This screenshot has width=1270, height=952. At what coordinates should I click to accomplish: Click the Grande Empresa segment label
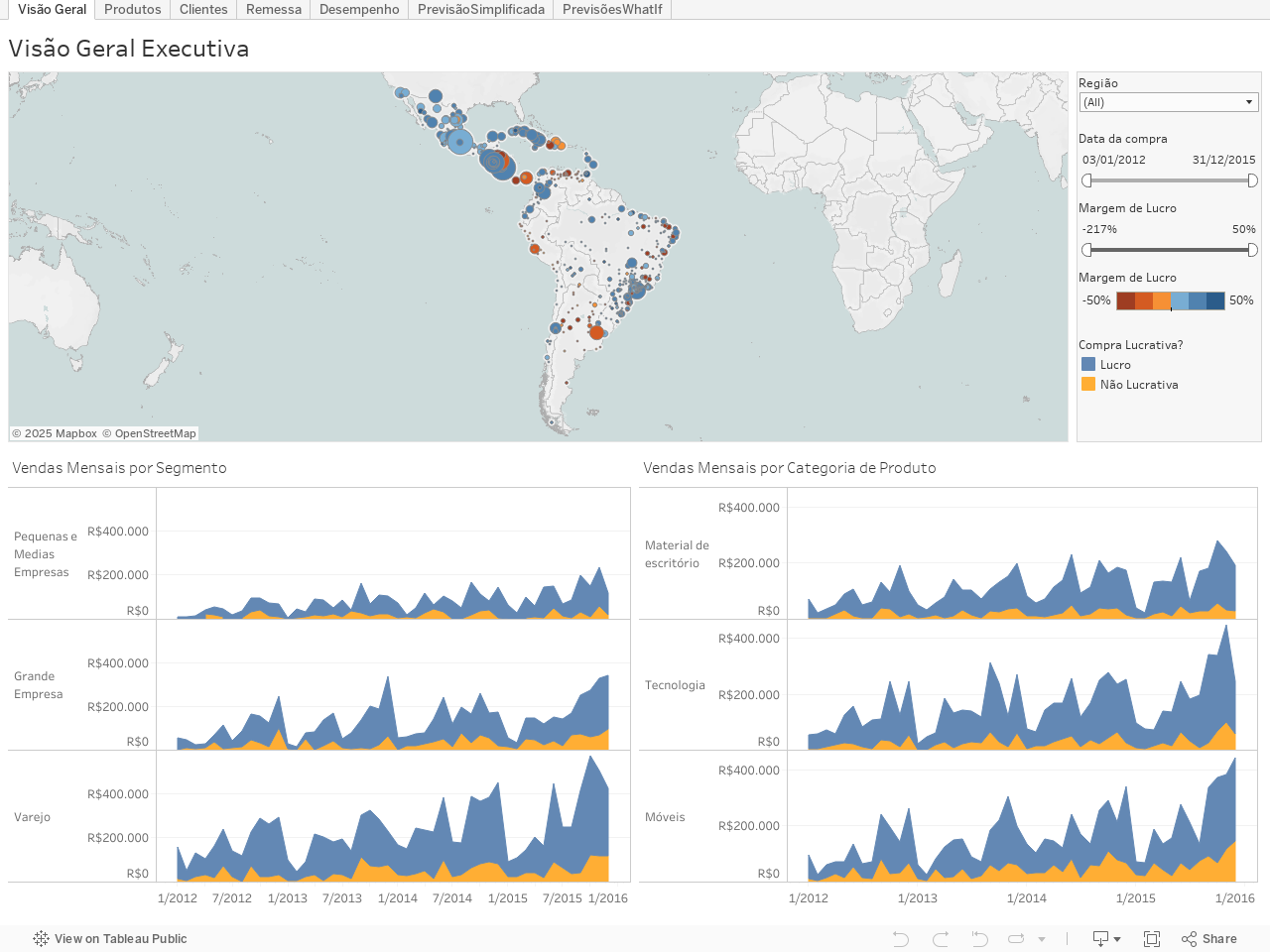(39, 685)
